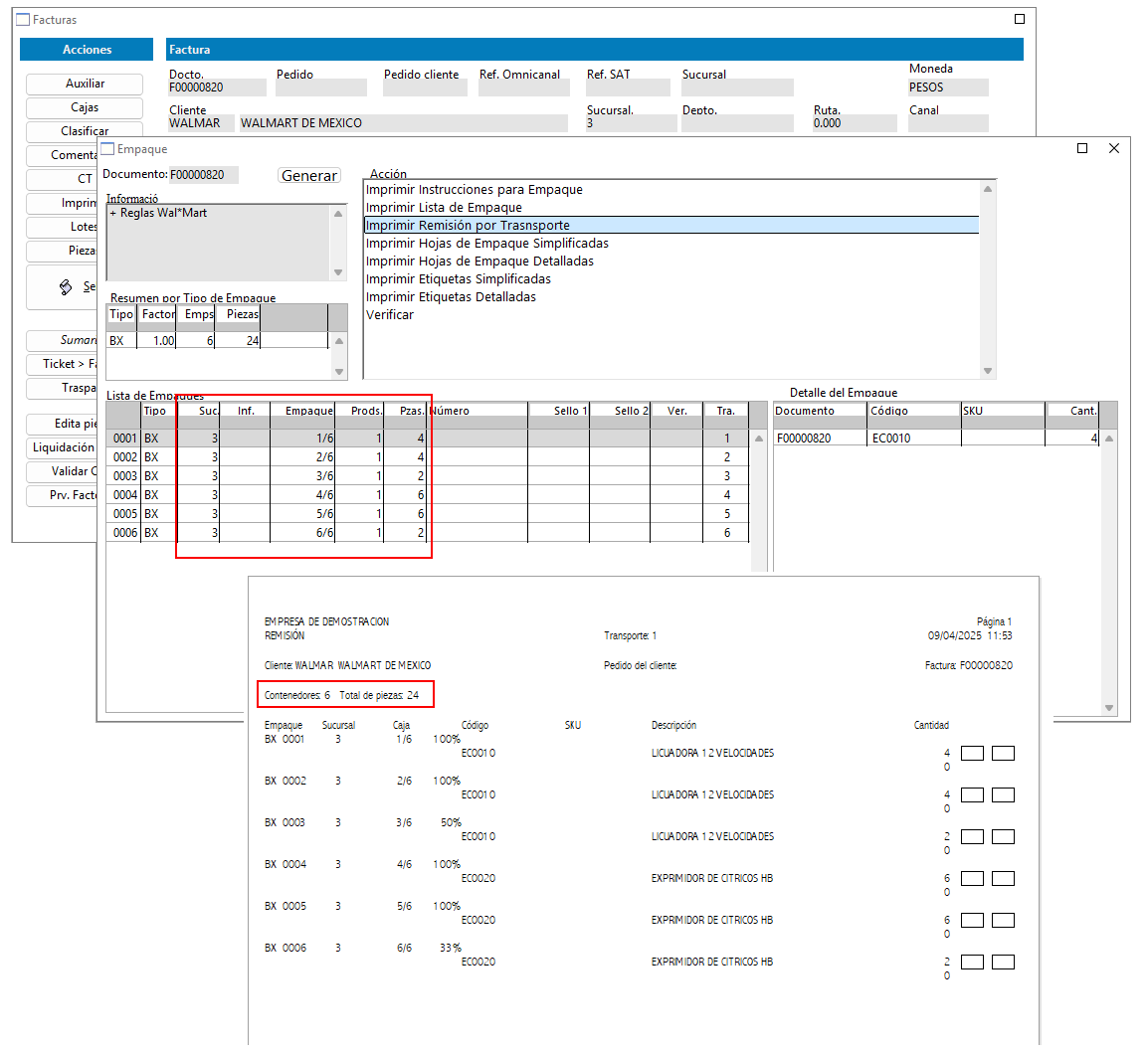Select the Verificar action
The width and height of the screenshot is (1148, 1054).
point(671,315)
